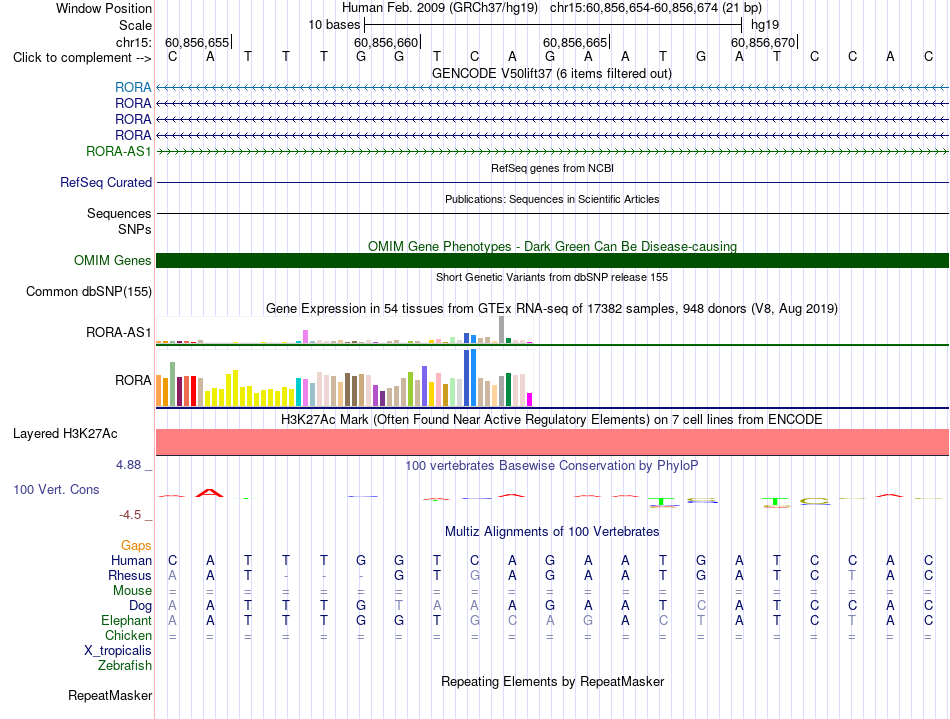Screen dimensions: 950x719
Task: Click the chr15 60,856,660 ruler position marker
Action: point(387,42)
